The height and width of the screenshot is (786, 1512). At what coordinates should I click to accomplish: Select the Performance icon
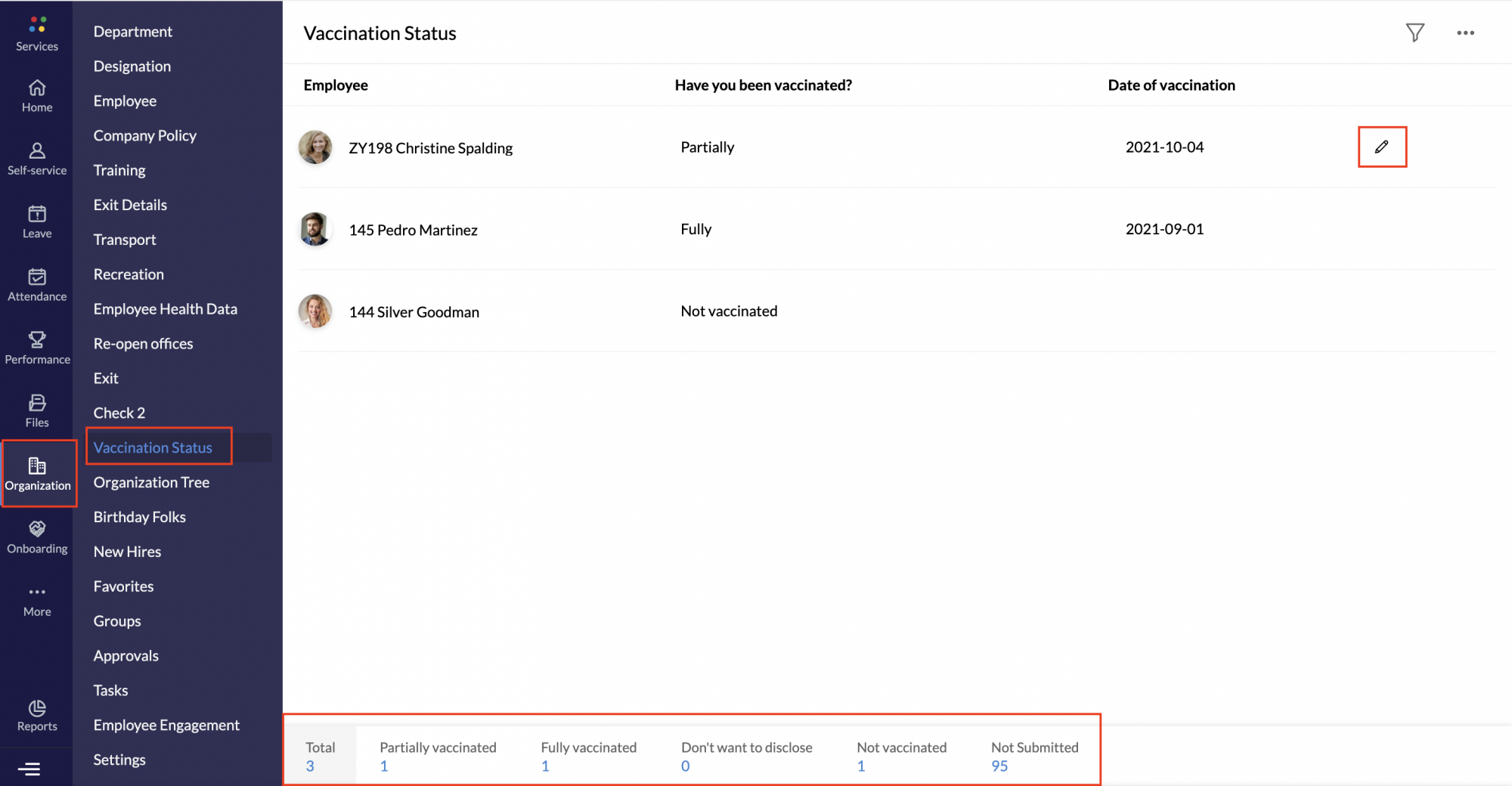[x=36, y=346]
